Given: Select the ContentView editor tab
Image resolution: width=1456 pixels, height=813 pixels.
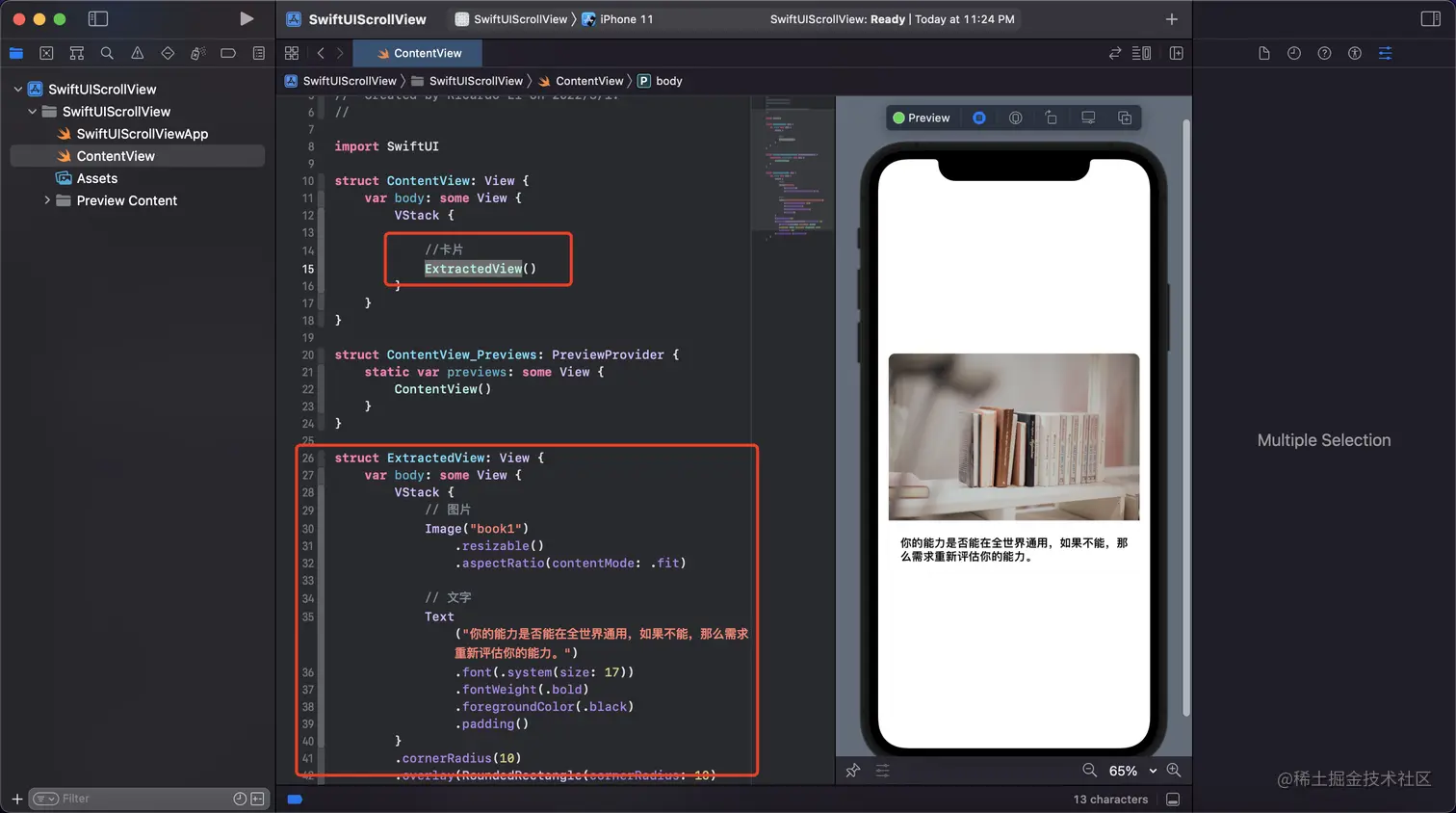Looking at the screenshot, I should pos(419,53).
